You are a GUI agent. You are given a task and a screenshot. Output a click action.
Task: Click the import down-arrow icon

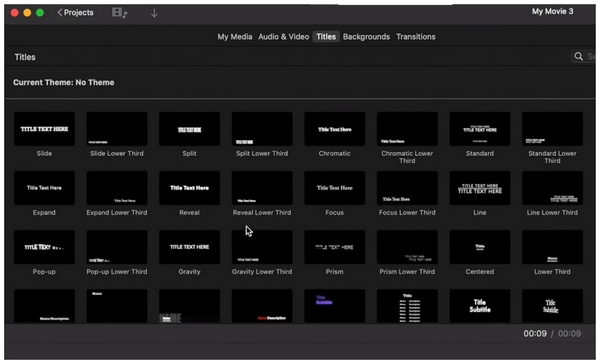[154, 13]
